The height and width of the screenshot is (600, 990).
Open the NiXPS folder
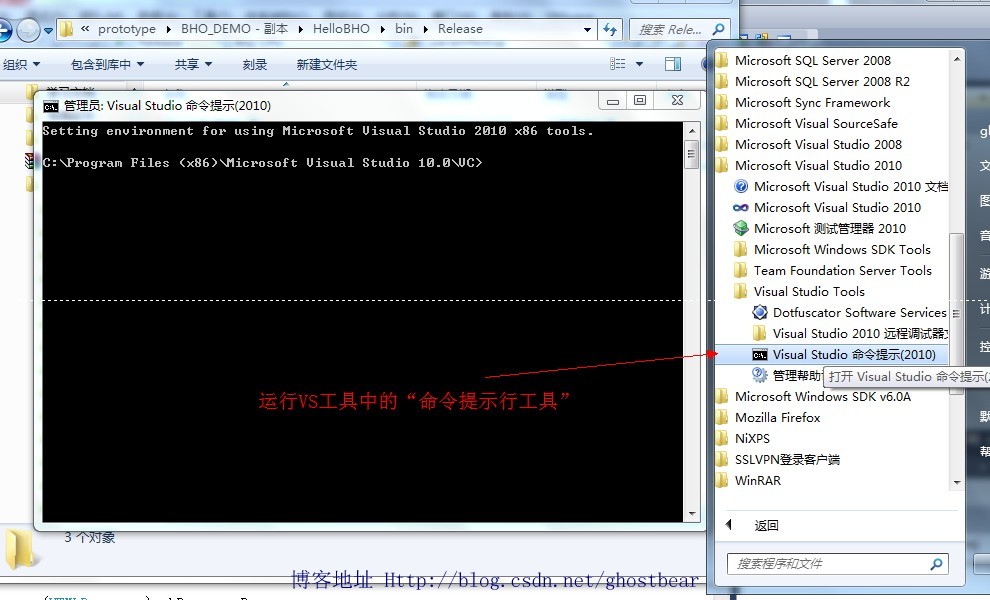[743, 438]
